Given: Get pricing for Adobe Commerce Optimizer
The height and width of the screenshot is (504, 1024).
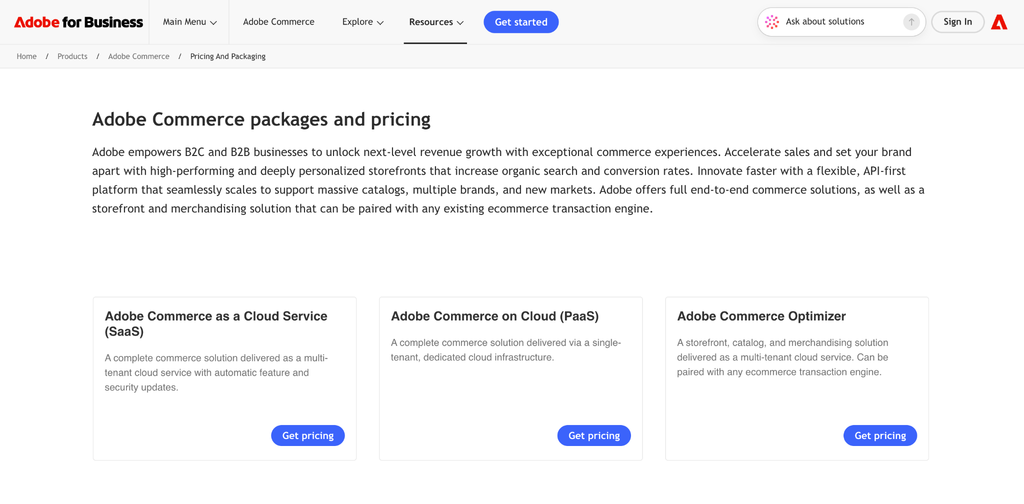Looking at the screenshot, I should click(x=880, y=435).
